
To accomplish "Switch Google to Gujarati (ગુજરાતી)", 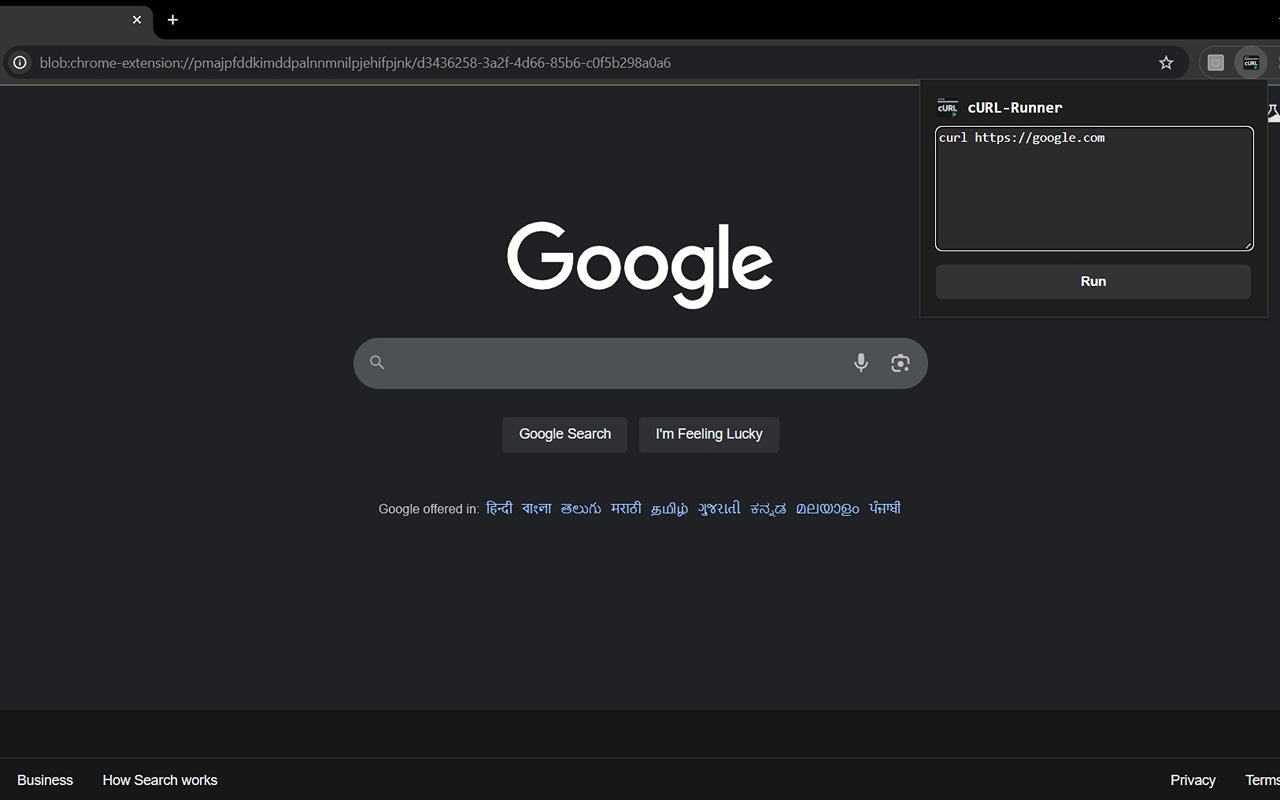I will [x=720, y=509].
